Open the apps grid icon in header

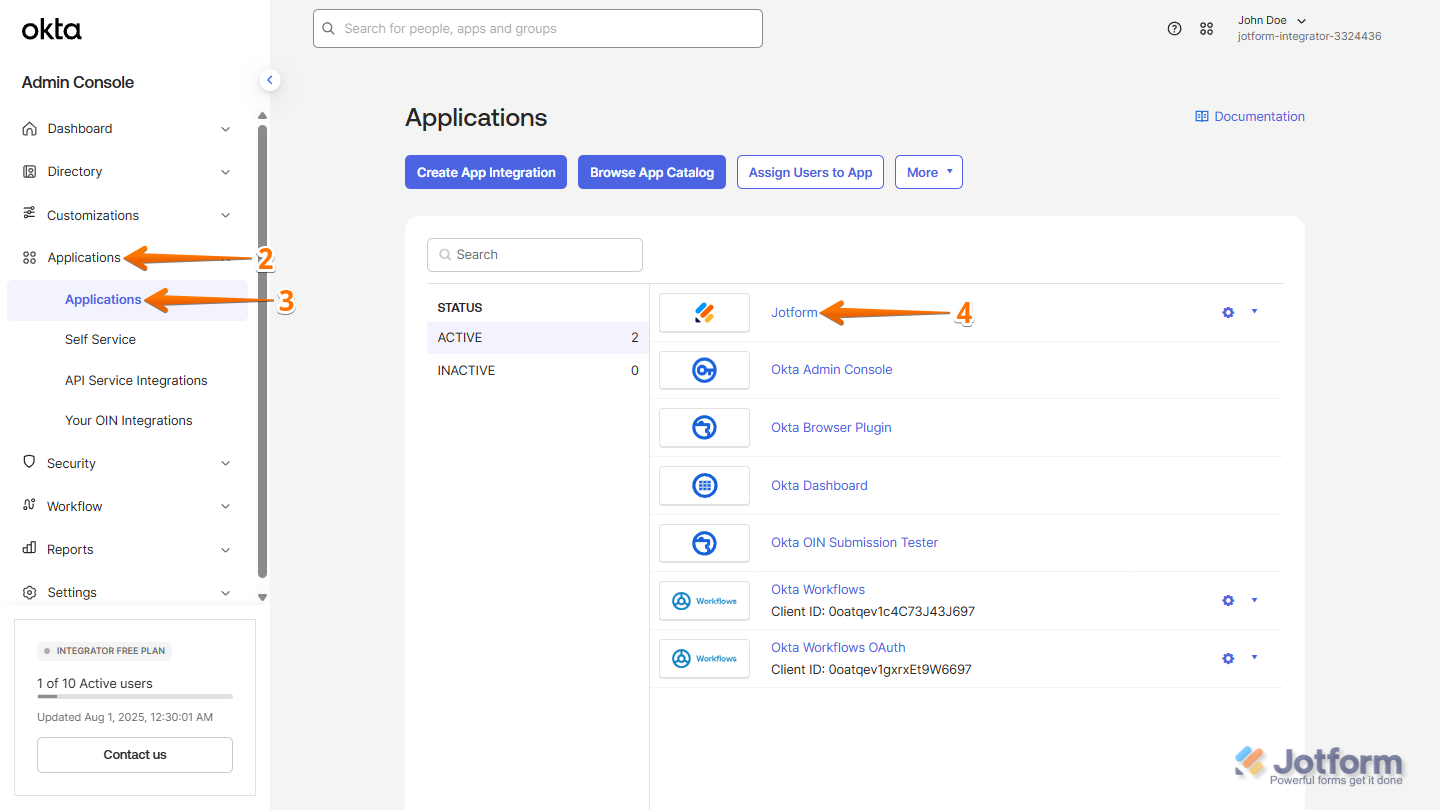tap(1207, 29)
